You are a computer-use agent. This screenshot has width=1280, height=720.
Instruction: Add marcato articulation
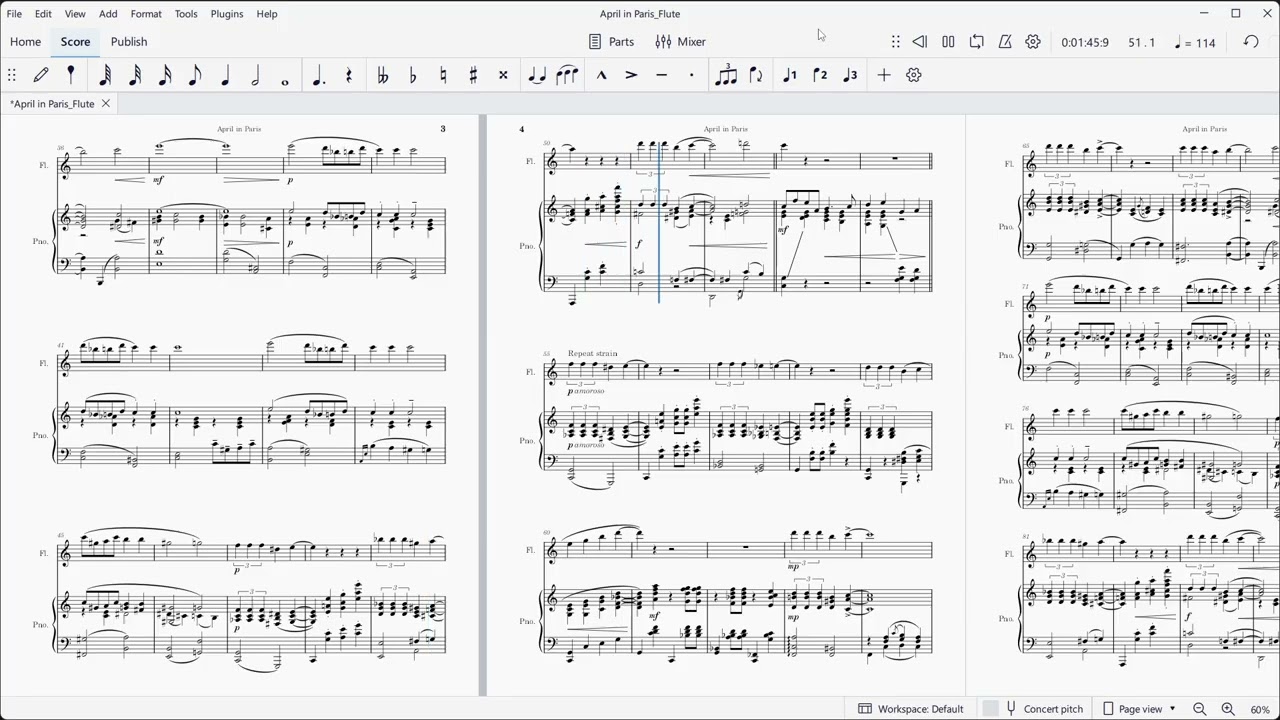pyautogui.click(x=601, y=75)
